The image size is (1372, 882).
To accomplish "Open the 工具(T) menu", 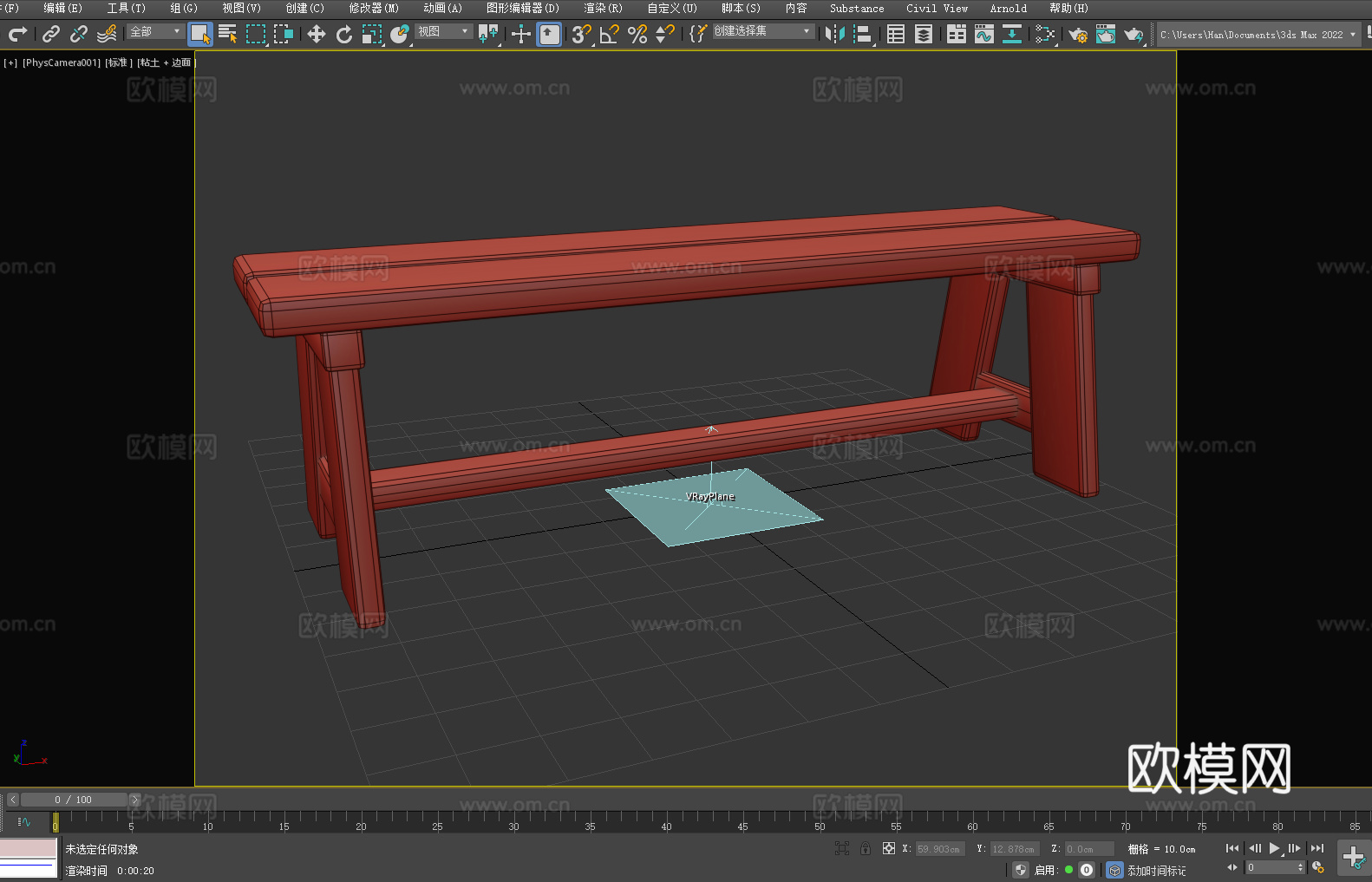I will (127, 8).
